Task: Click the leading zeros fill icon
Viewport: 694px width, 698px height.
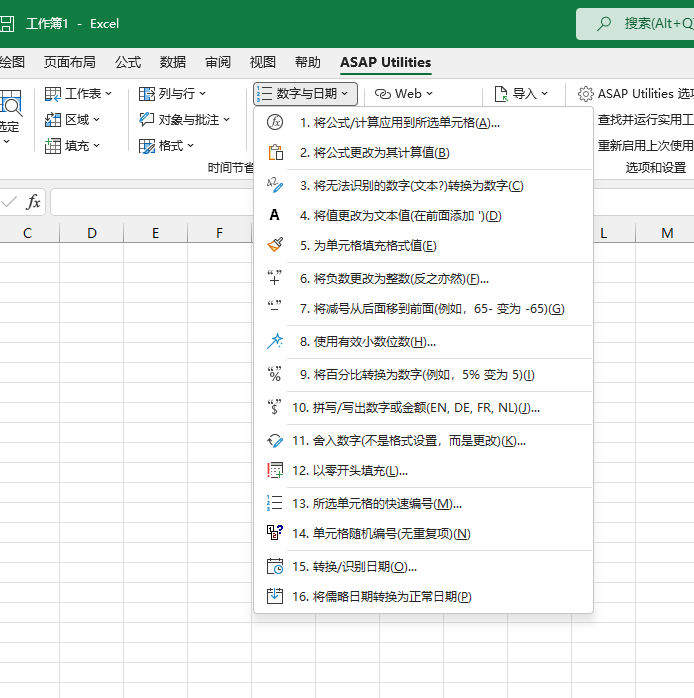Action: click(275, 471)
